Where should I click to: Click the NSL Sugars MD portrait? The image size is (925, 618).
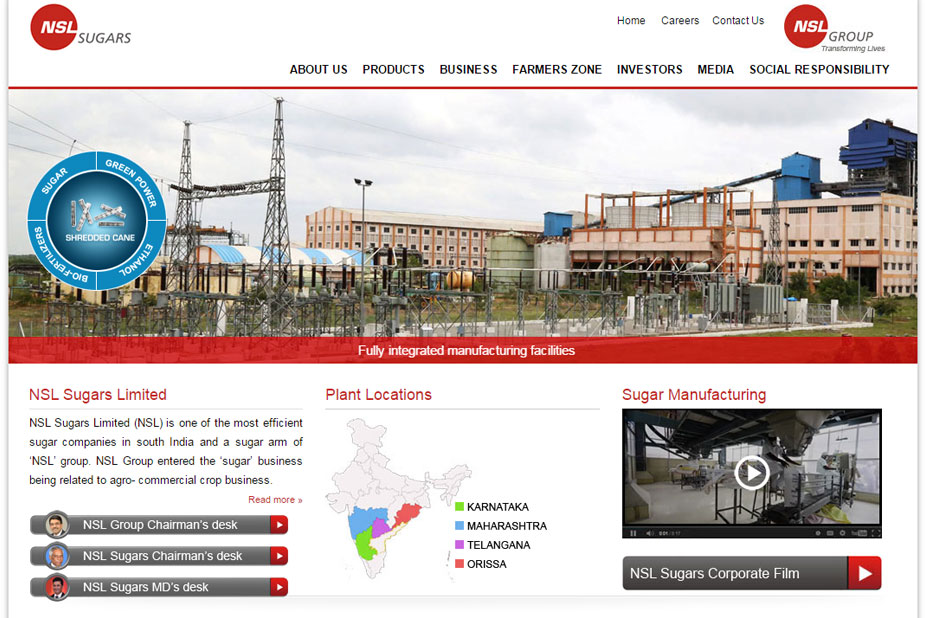[x=57, y=587]
